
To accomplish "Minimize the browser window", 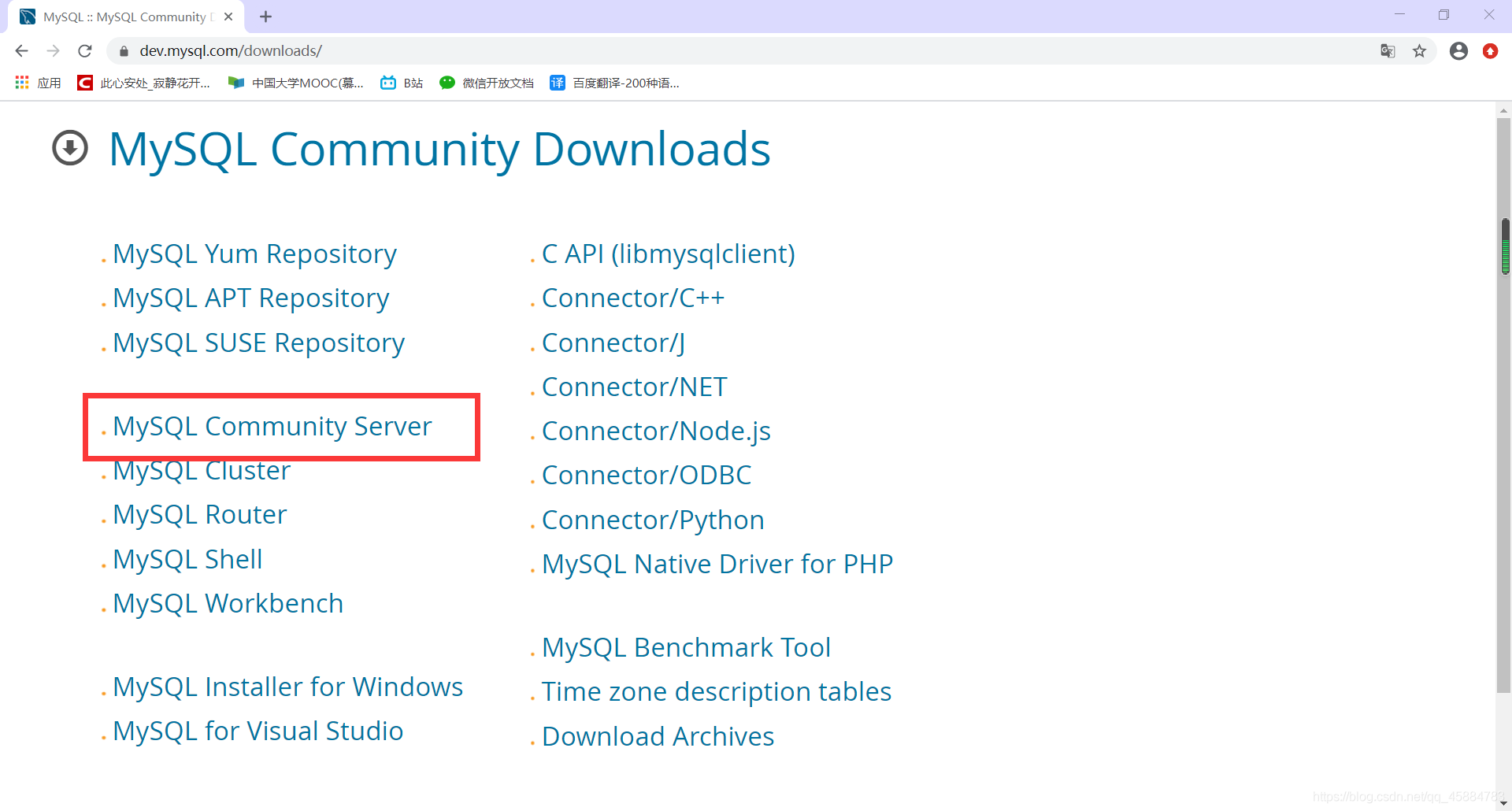I will point(1399,15).
